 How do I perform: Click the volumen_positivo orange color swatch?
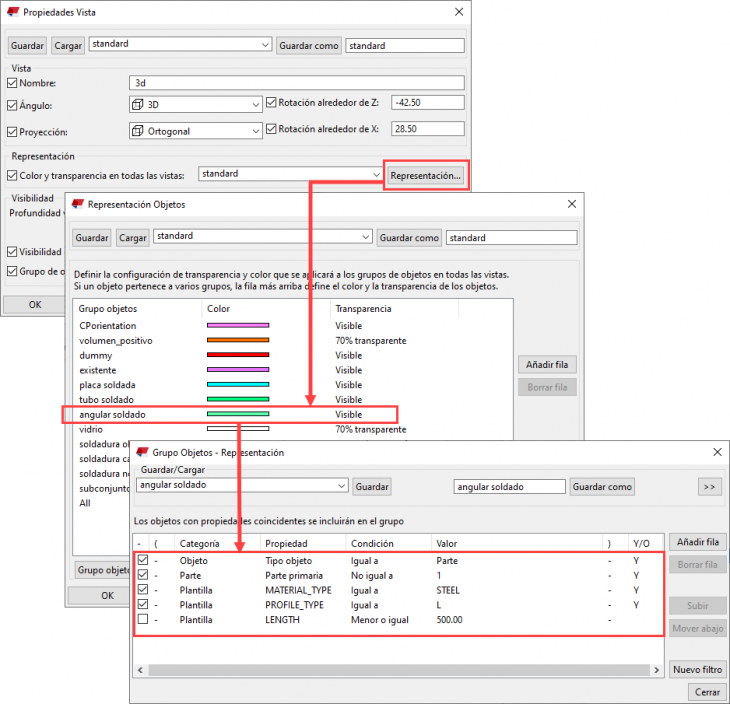[238, 340]
